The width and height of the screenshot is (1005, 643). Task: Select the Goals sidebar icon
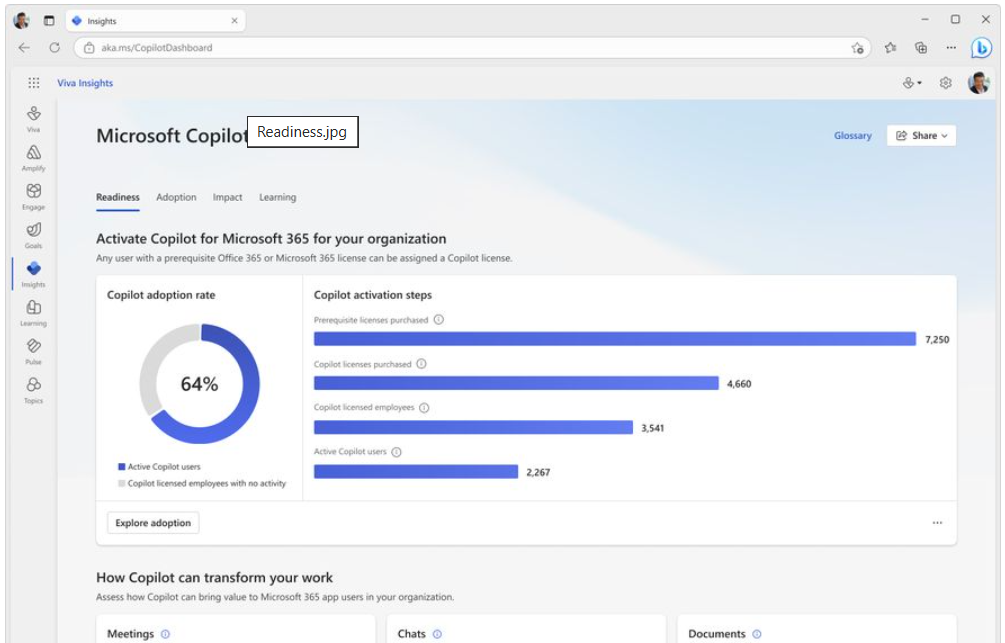33,232
